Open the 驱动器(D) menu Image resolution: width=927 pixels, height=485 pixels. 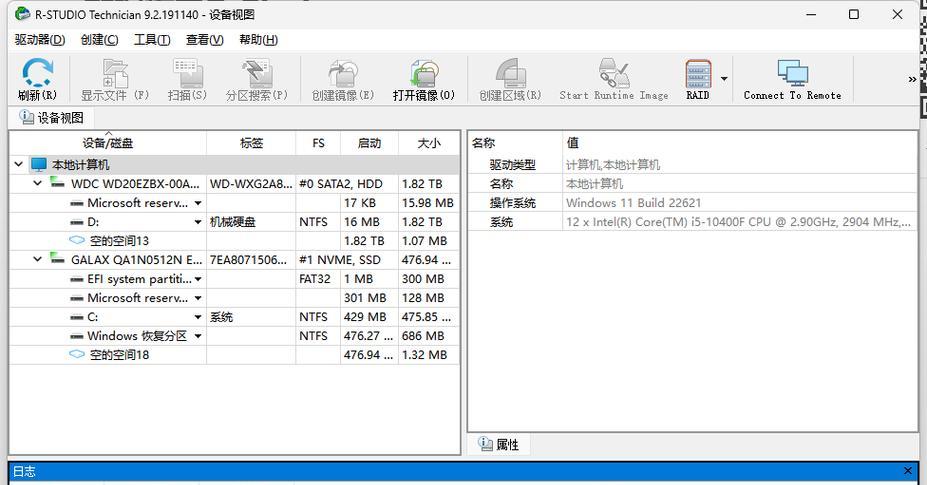pyautogui.click(x=40, y=40)
